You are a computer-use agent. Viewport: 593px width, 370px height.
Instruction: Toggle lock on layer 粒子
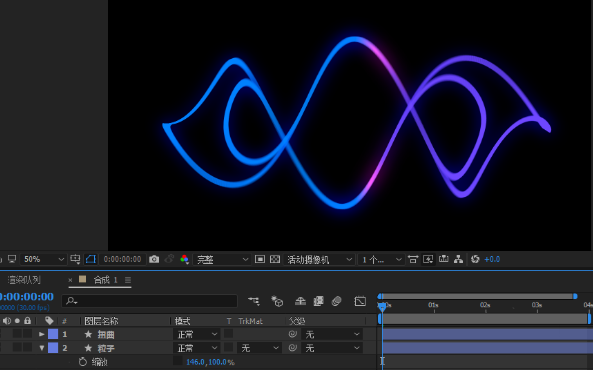click(27, 347)
